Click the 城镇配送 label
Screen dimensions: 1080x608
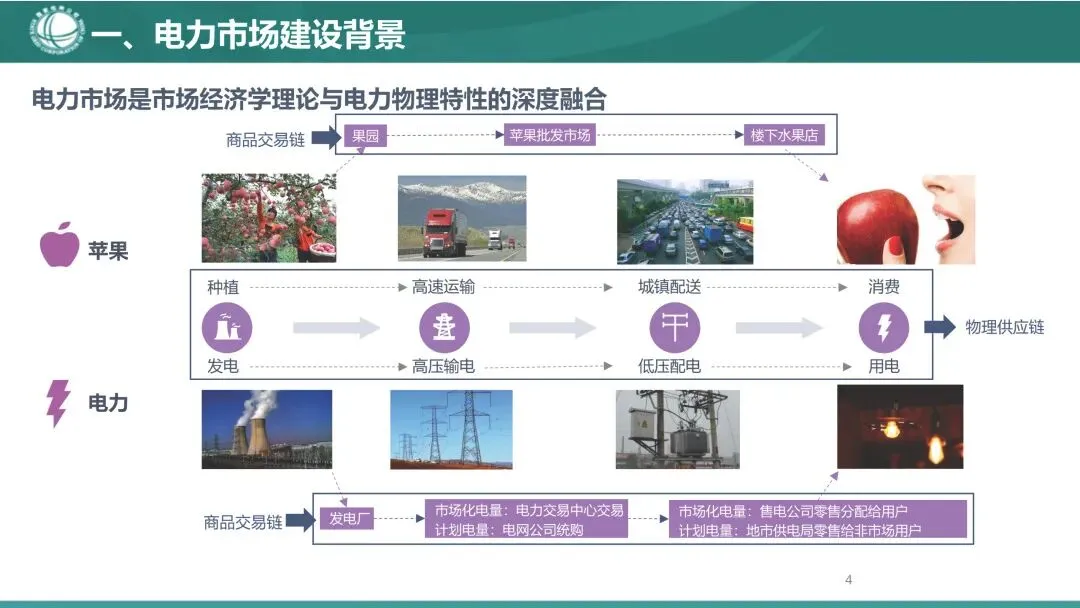click(x=669, y=287)
